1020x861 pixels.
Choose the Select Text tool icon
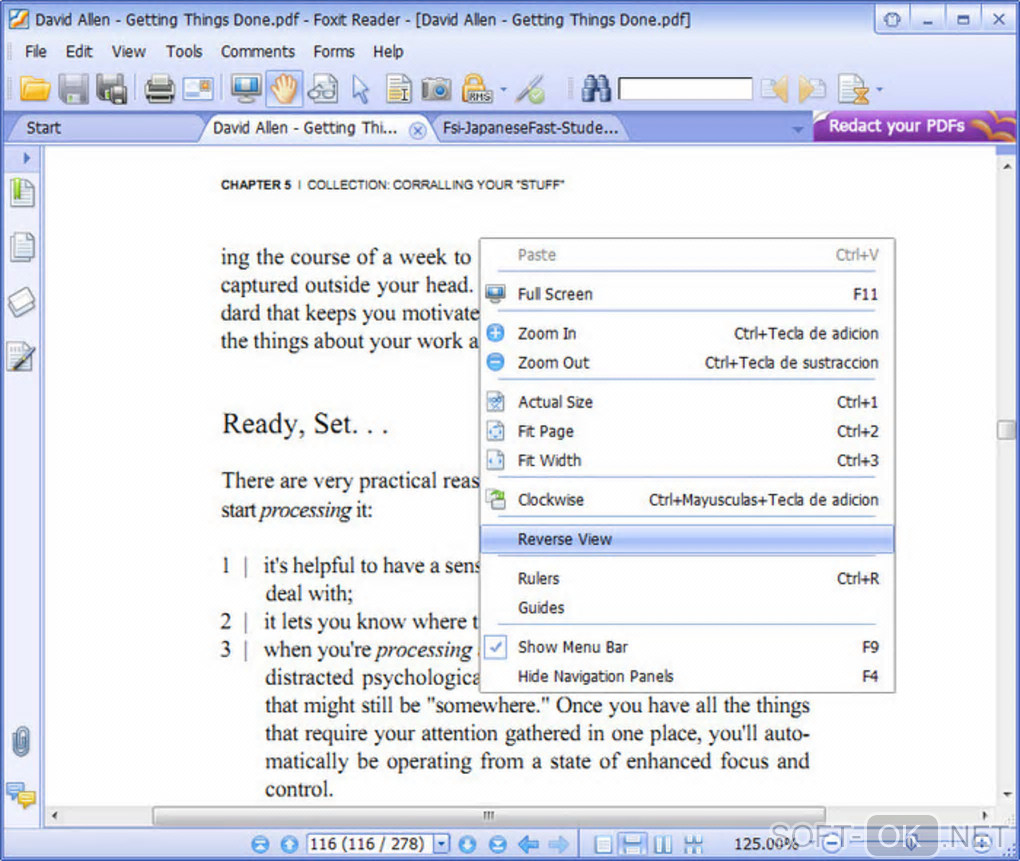398,88
